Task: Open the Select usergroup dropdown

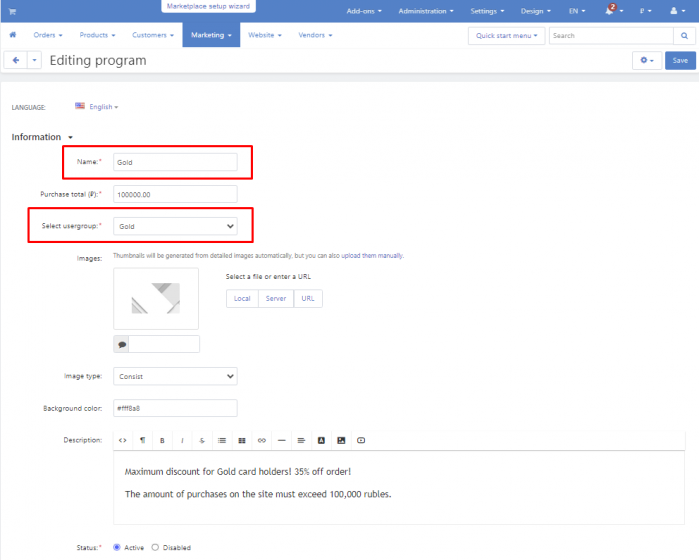Action: click(175, 226)
